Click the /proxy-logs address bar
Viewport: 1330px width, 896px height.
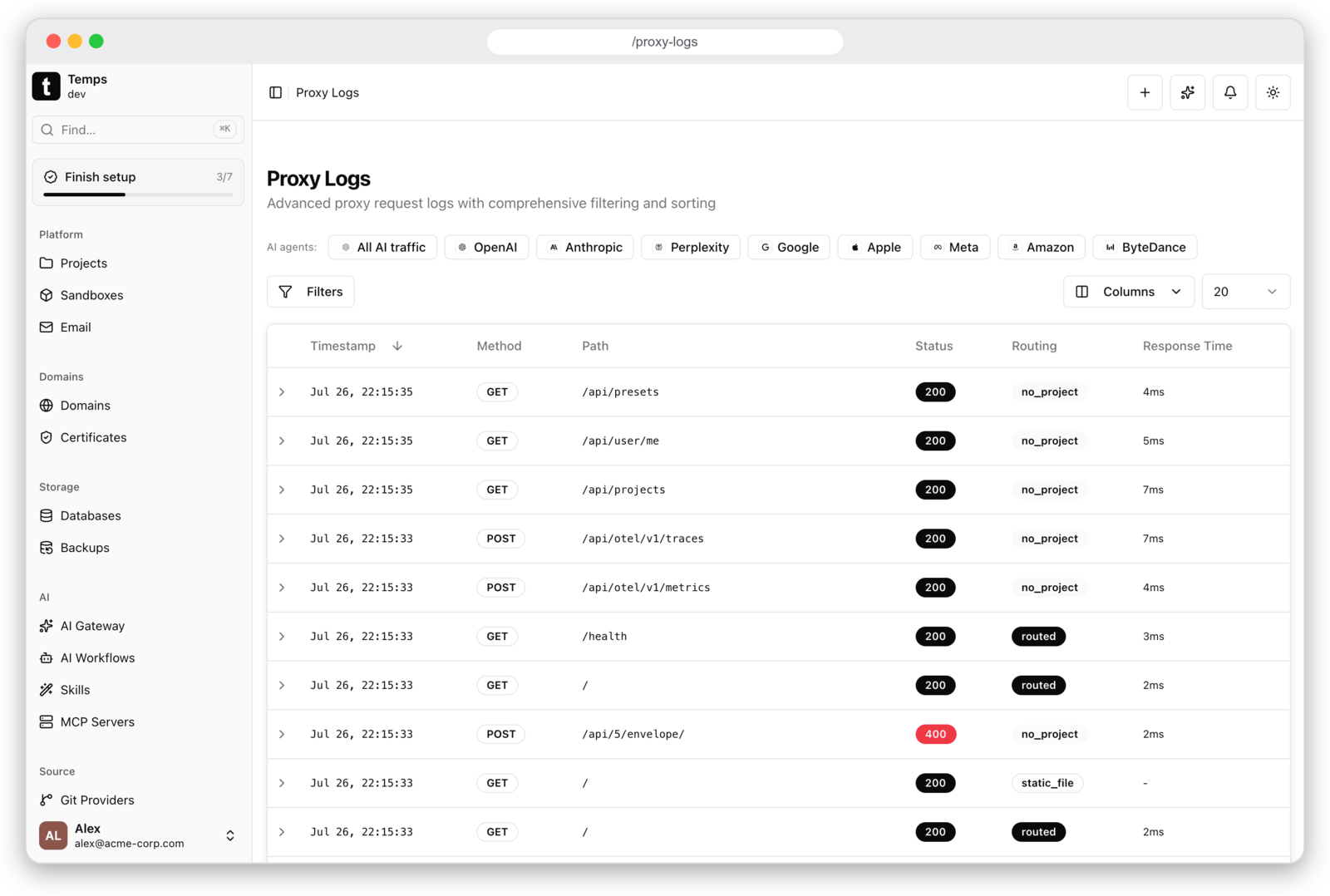pyautogui.click(x=665, y=42)
